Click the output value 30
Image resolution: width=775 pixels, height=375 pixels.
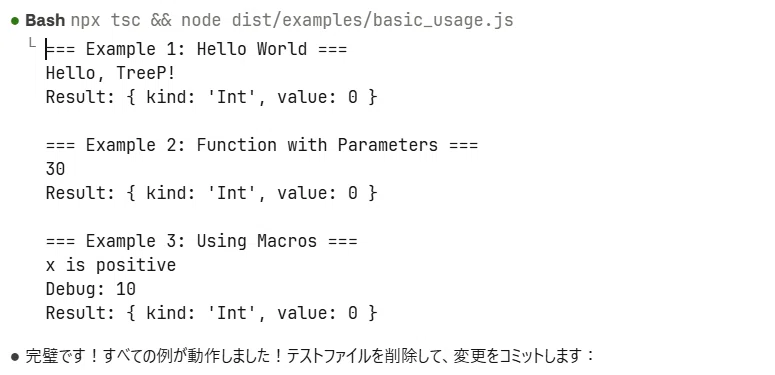pos(55,169)
